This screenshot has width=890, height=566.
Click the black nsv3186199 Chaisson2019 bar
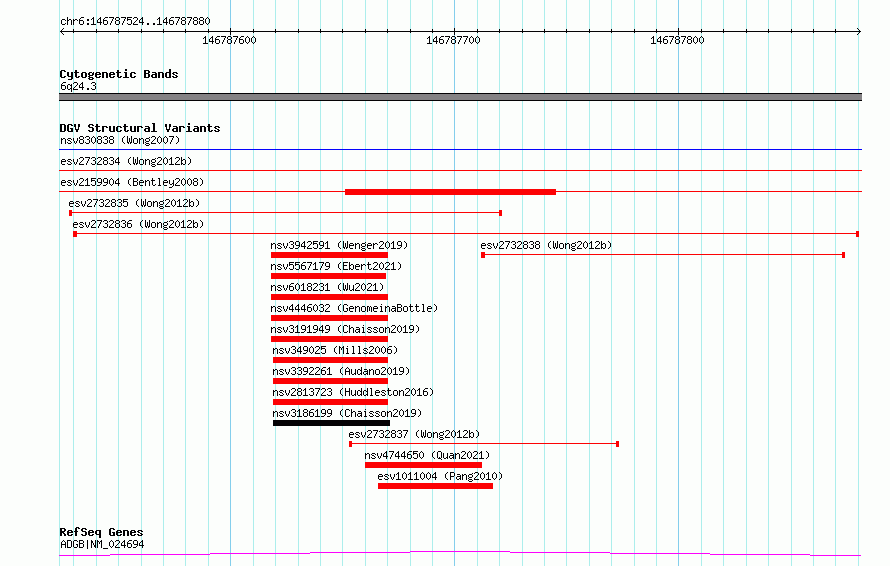331,423
